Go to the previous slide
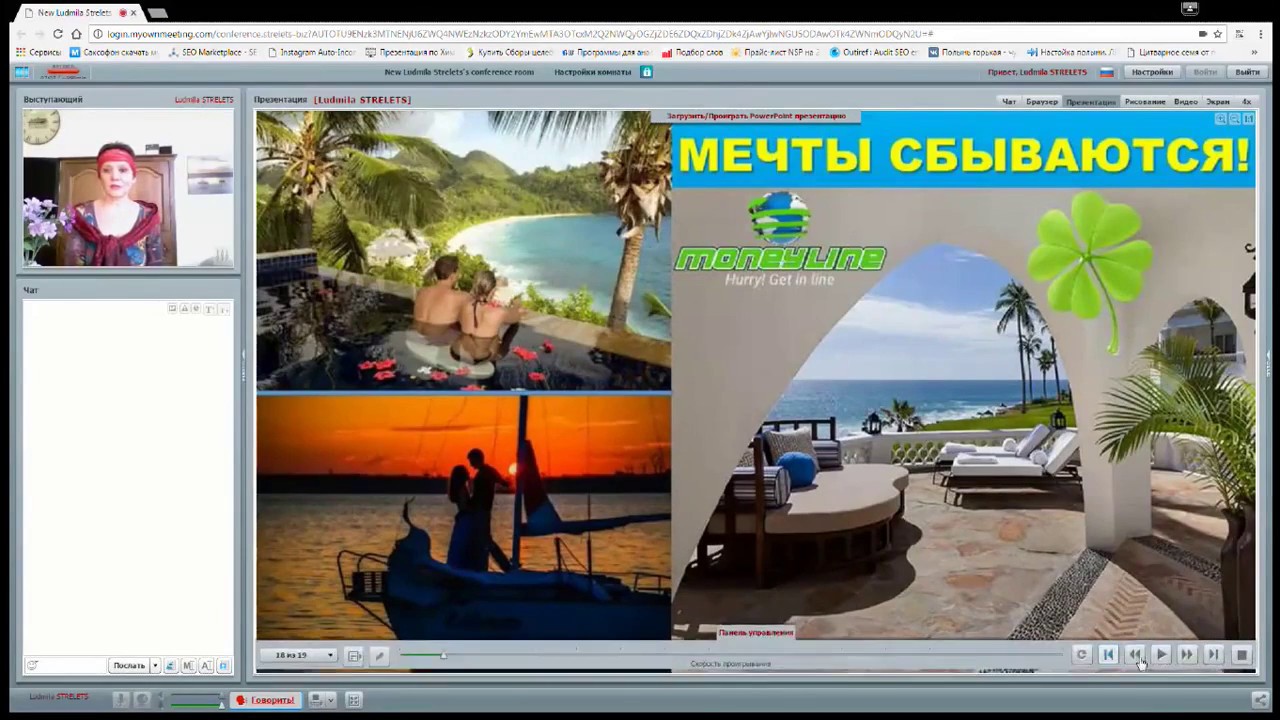The width and height of the screenshot is (1280, 720). (x=1134, y=655)
